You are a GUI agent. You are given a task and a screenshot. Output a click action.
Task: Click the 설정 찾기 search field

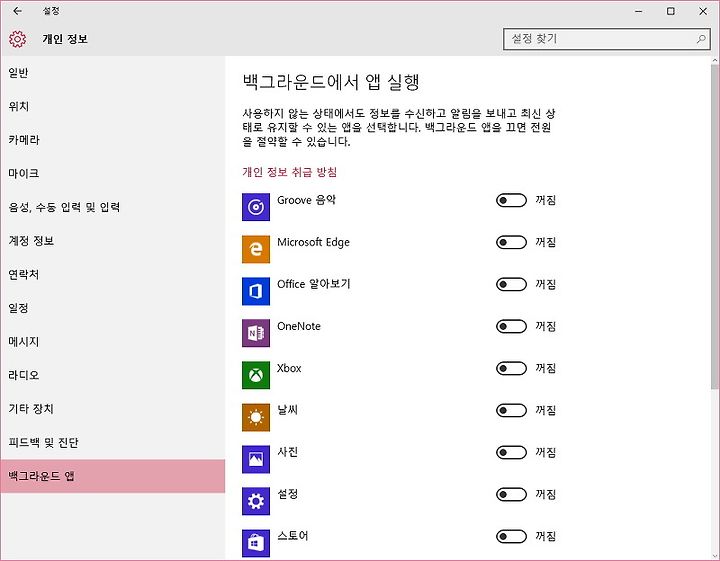[x=607, y=39]
